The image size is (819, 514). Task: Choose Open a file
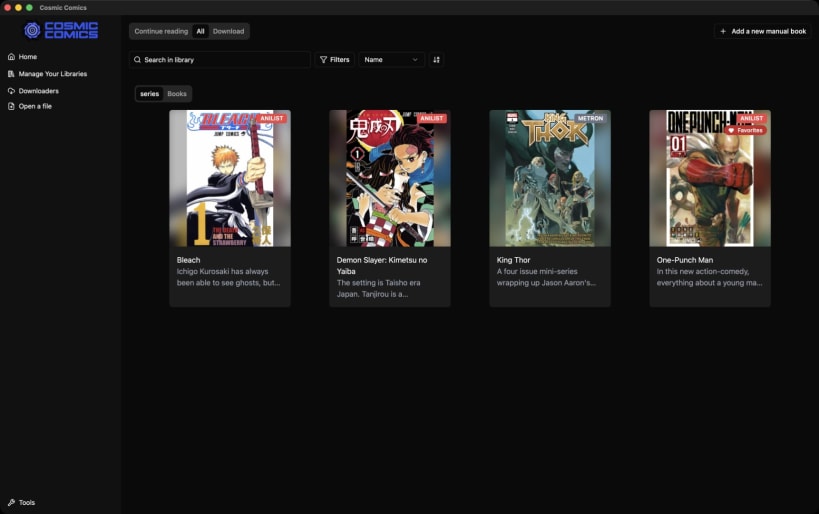click(x=30, y=106)
